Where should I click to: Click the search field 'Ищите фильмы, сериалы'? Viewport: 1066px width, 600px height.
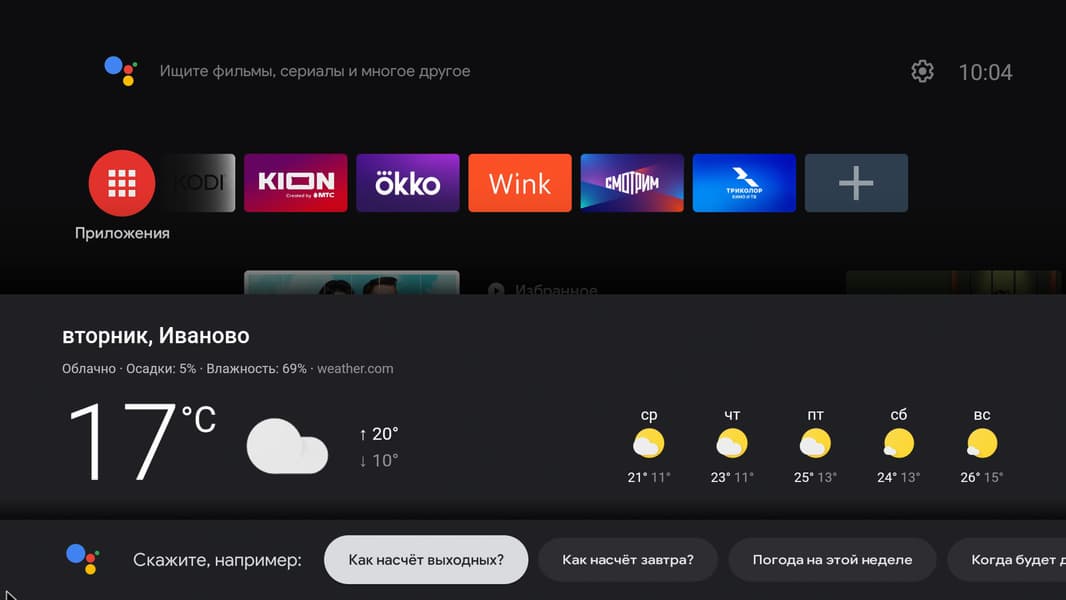(x=315, y=71)
